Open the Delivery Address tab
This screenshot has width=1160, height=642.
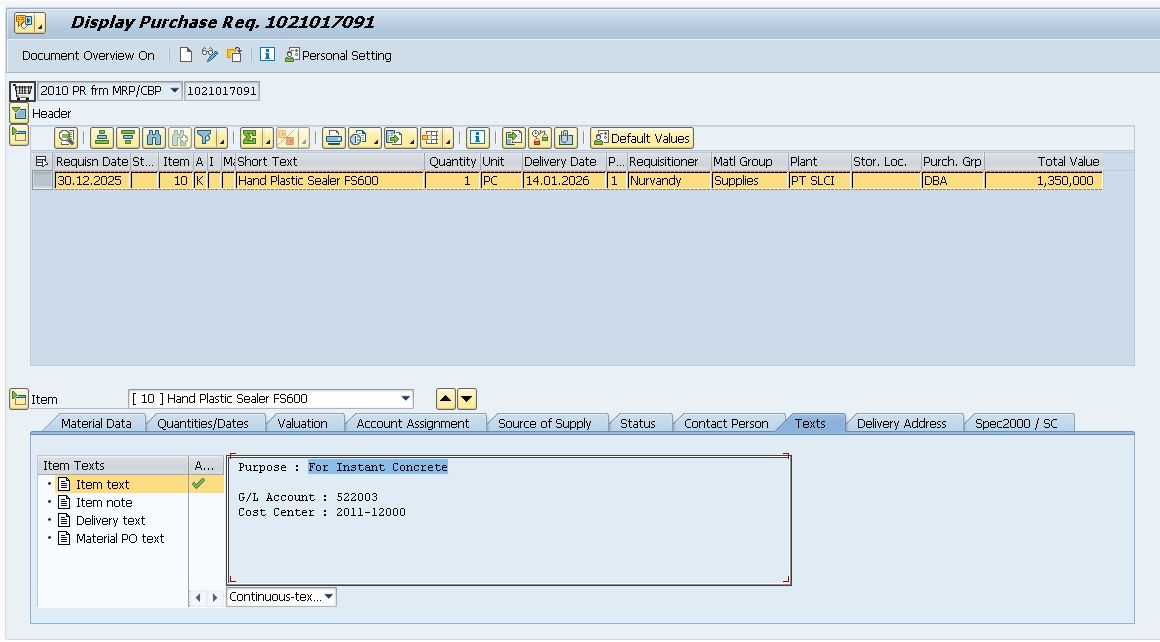tap(901, 423)
